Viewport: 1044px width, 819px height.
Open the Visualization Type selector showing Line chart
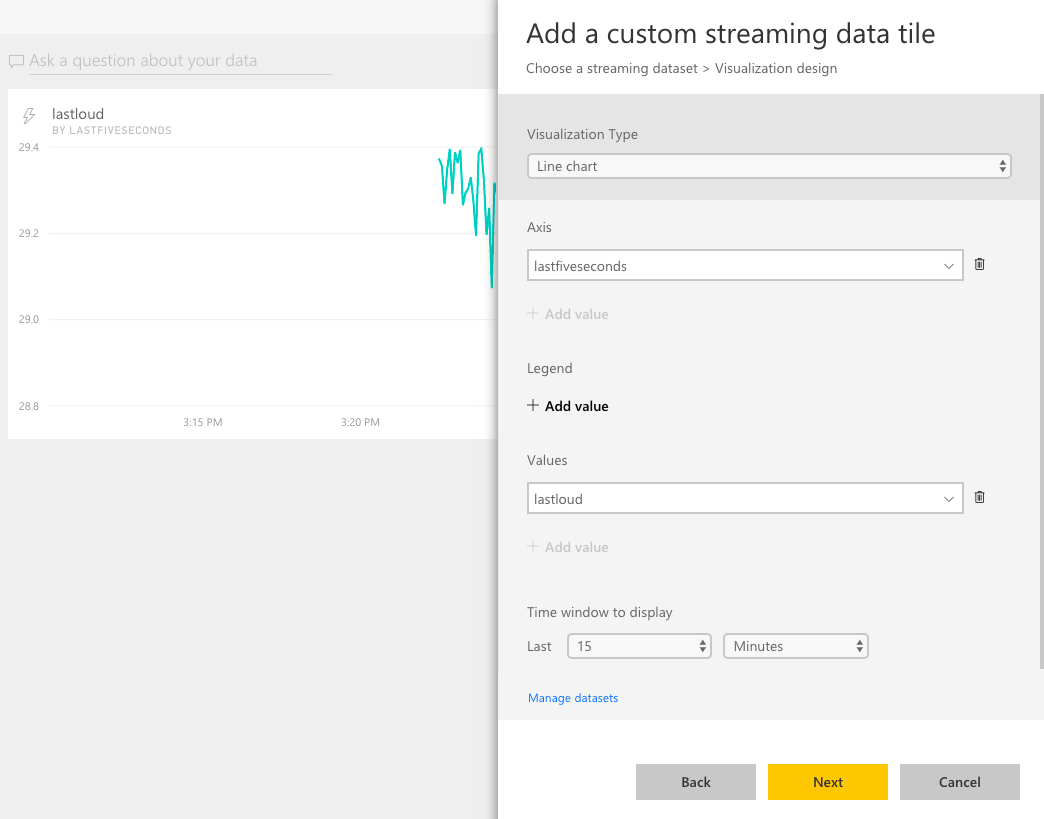click(769, 166)
